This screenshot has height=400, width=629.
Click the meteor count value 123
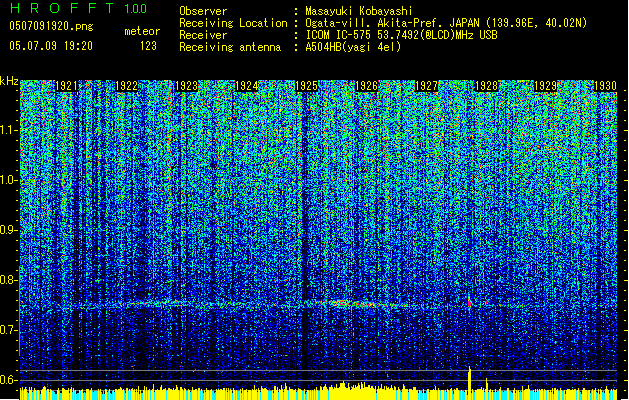[148, 46]
